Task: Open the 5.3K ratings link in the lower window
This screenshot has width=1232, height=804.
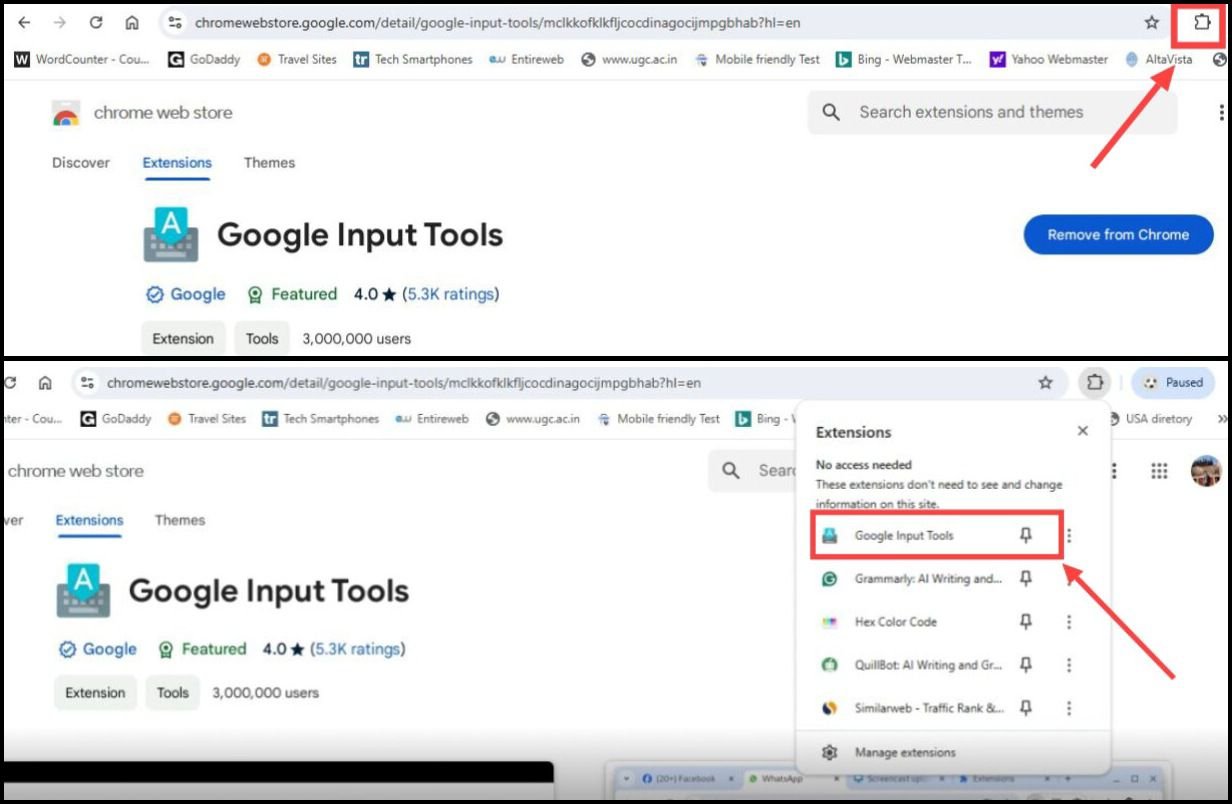Action: pyautogui.click(x=358, y=649)
